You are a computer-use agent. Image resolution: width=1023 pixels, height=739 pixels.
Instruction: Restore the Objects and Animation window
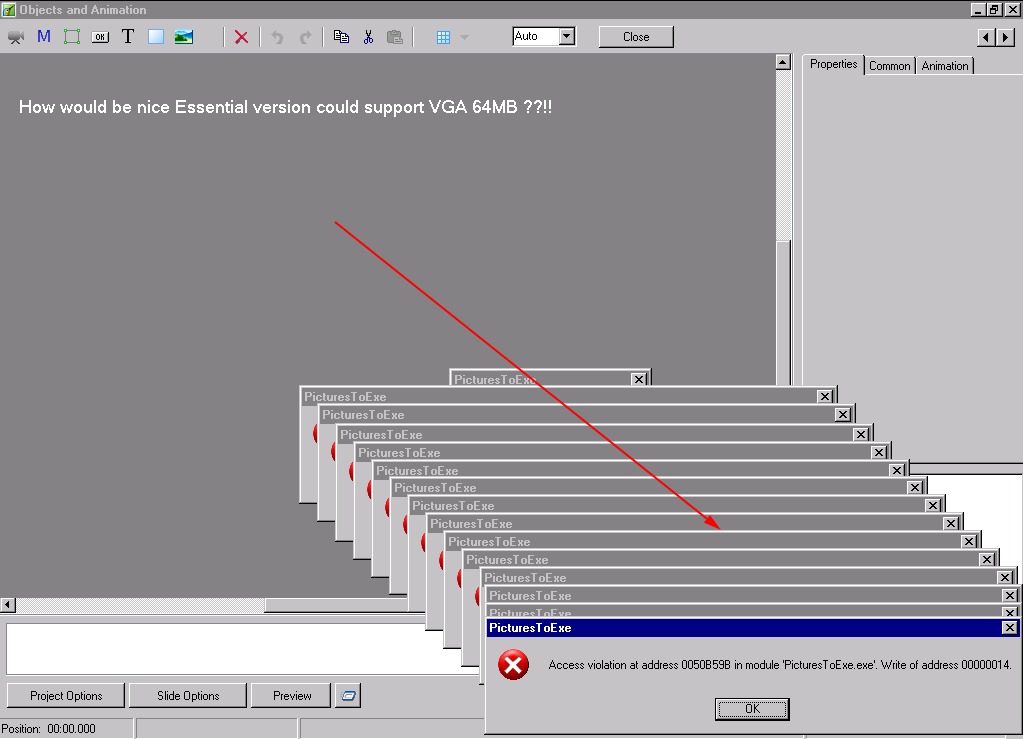click(x=994, y=9)
